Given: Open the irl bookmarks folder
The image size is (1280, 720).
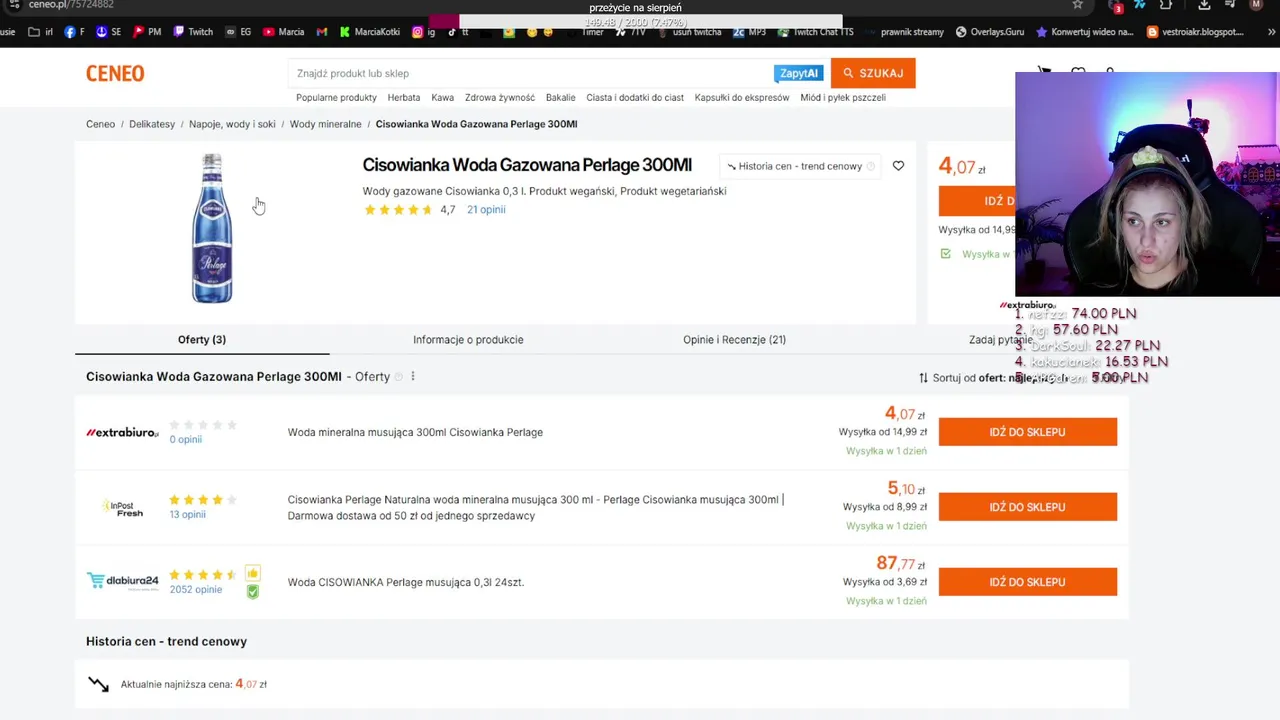Looking at the screenshot, I should point(41,32).
